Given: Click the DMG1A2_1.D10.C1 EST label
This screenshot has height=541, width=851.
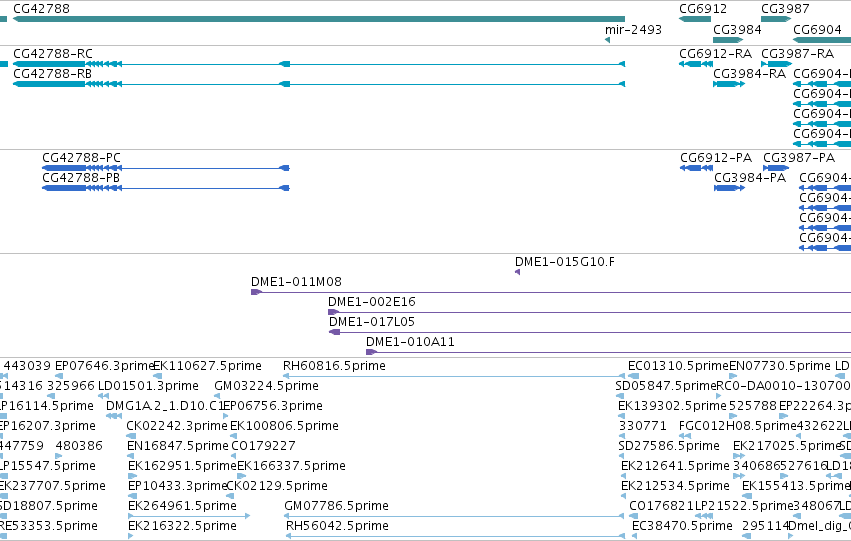Looking at the screenshot, I should click(165, 406).
